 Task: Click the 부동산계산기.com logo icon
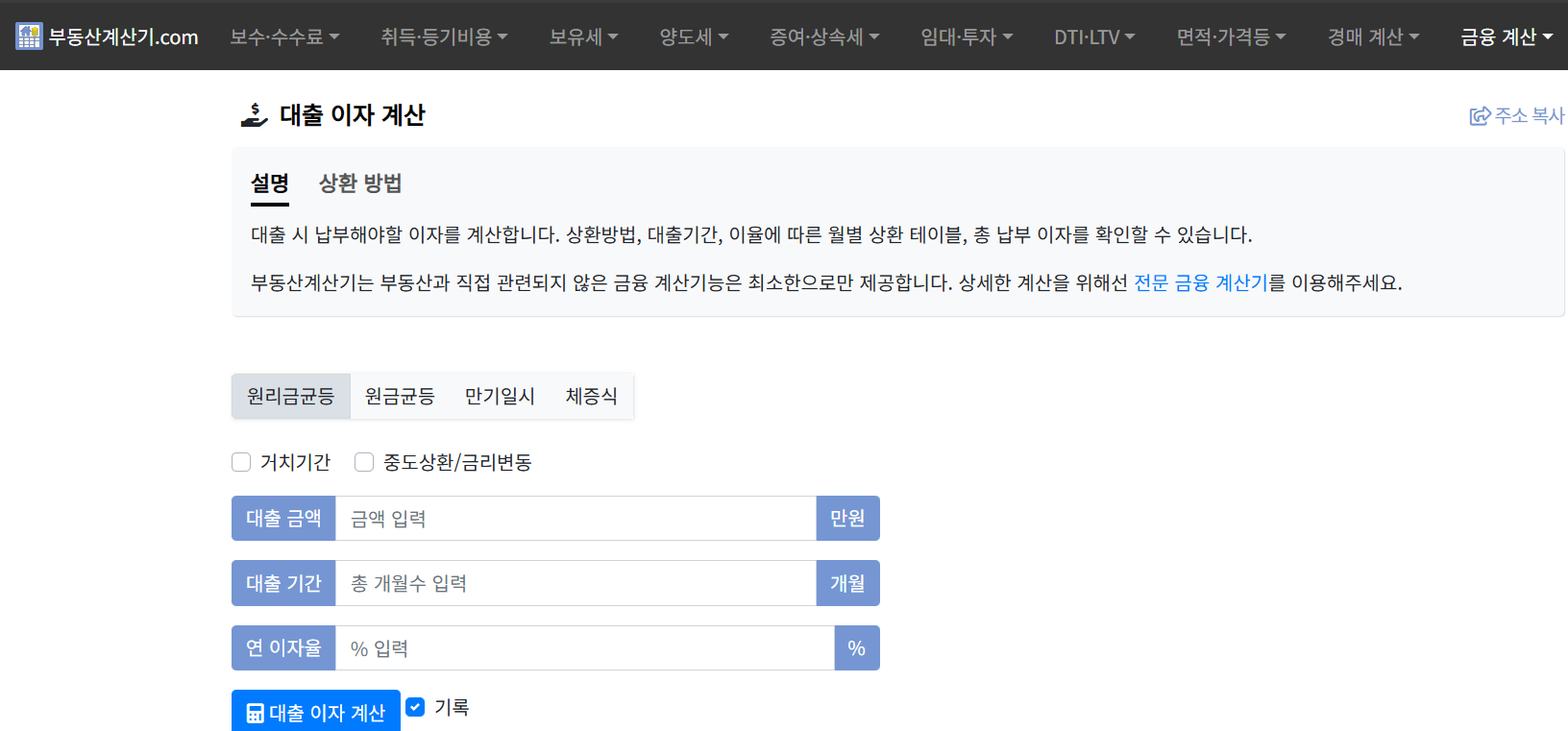pyautogui.click(x=27, y=37)
